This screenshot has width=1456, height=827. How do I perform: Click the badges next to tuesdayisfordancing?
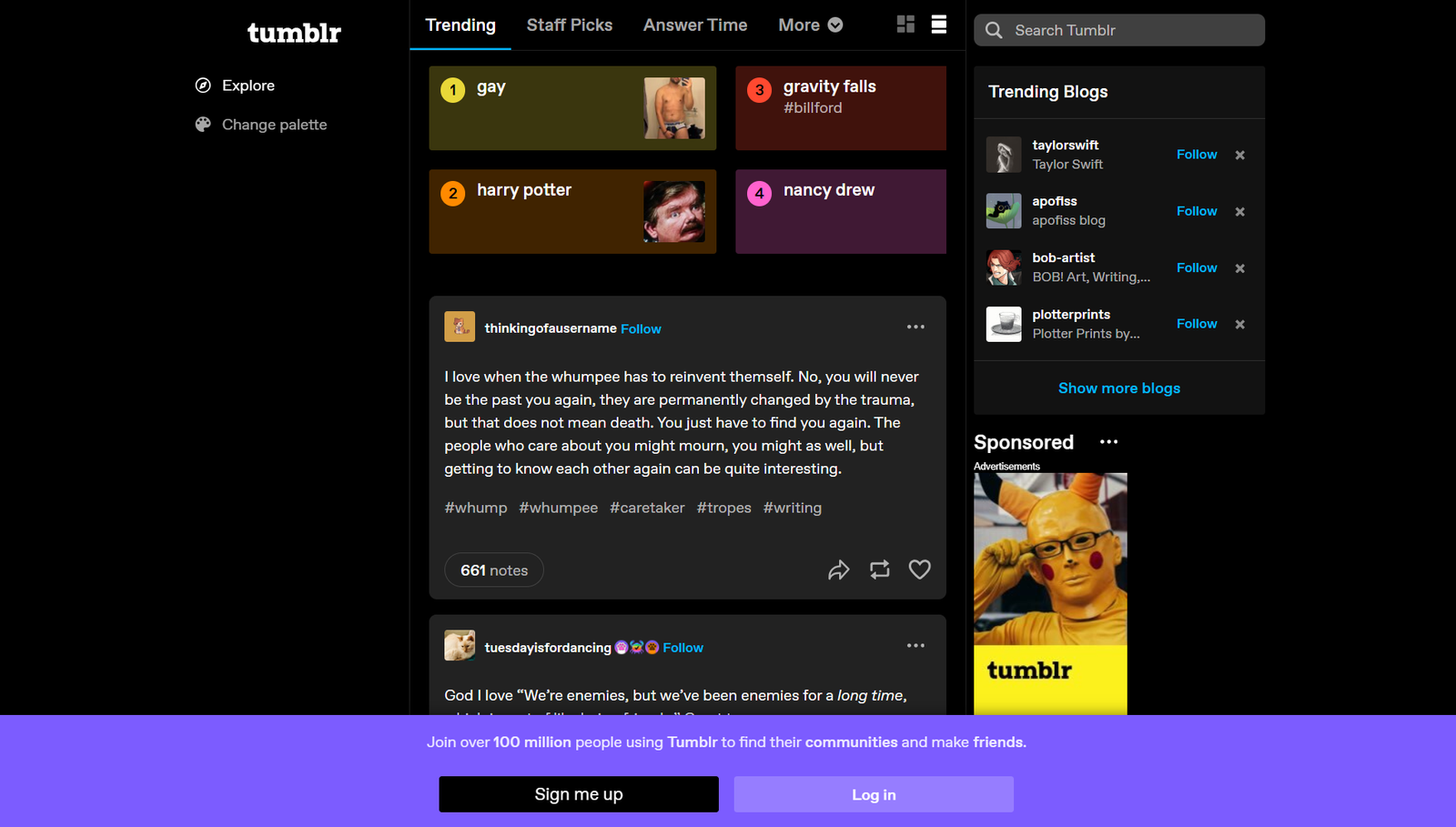pos(637,648)
